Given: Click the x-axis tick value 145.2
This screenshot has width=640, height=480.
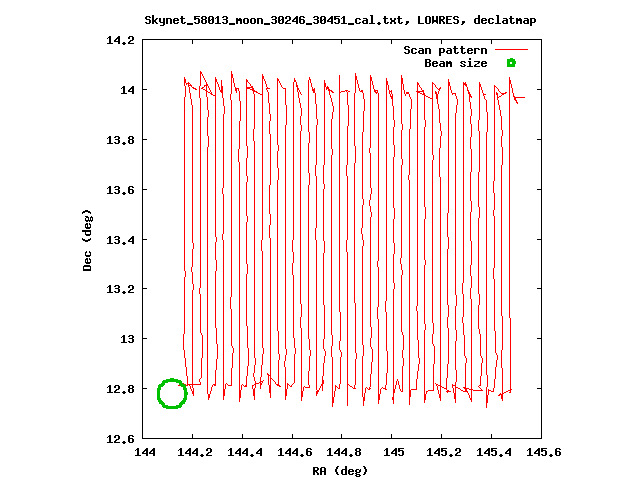Looking at the screenshot, I should pos(444,452).
